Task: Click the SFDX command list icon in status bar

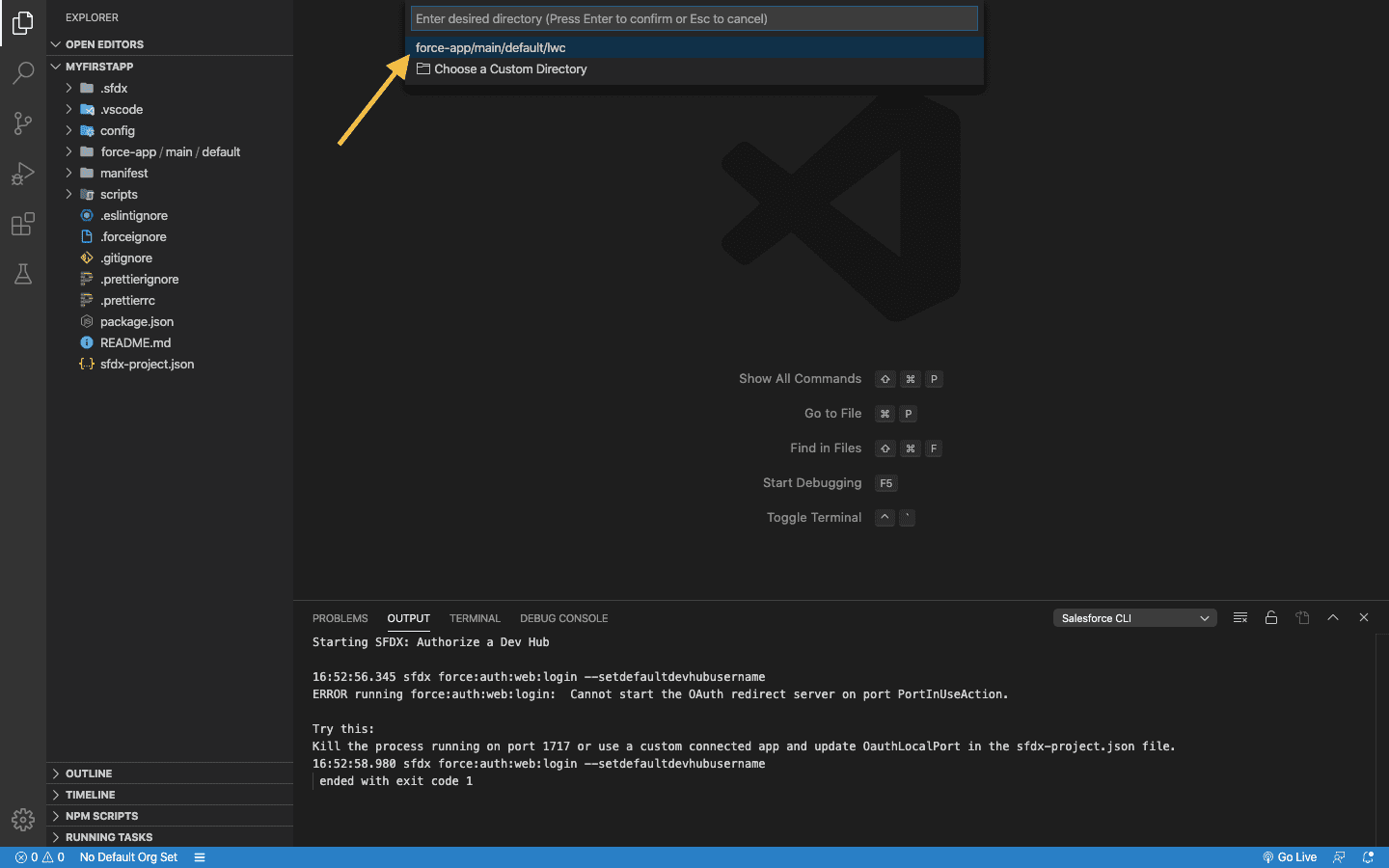Action: 200,857
